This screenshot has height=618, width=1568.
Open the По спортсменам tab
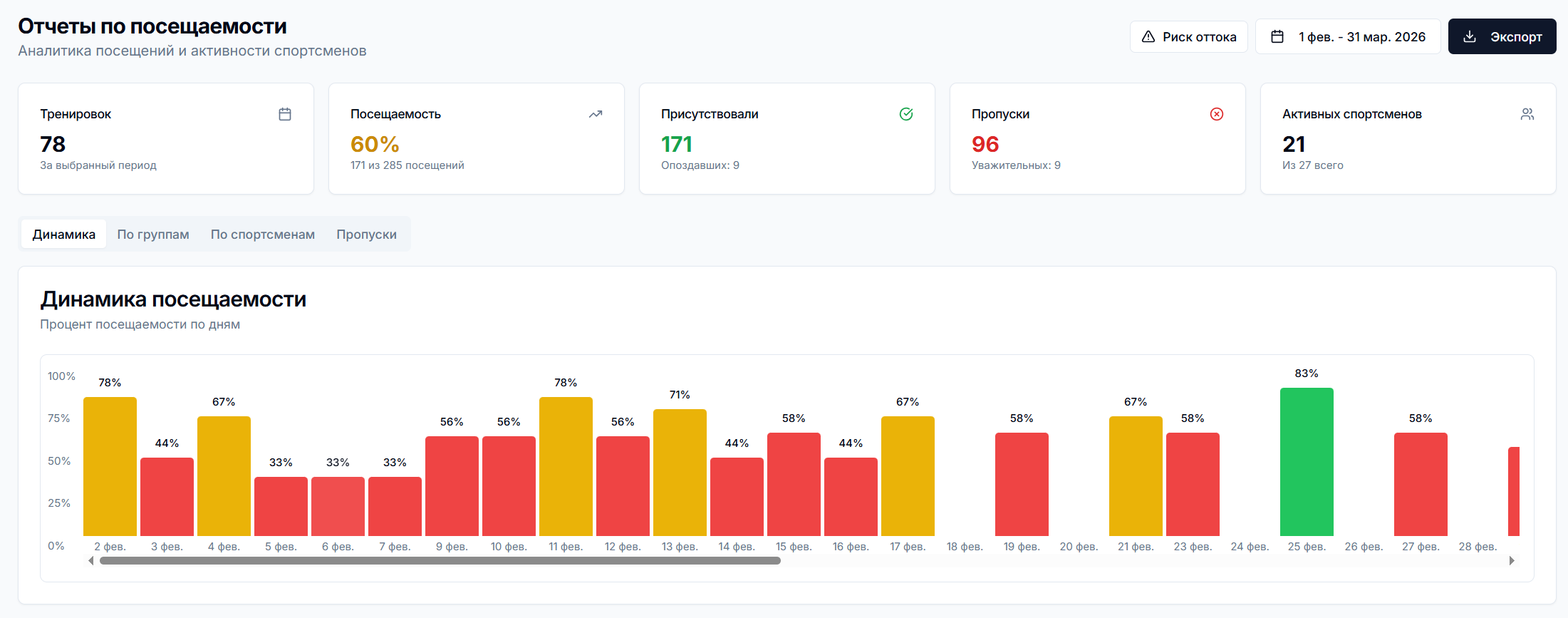click(262, 235)
